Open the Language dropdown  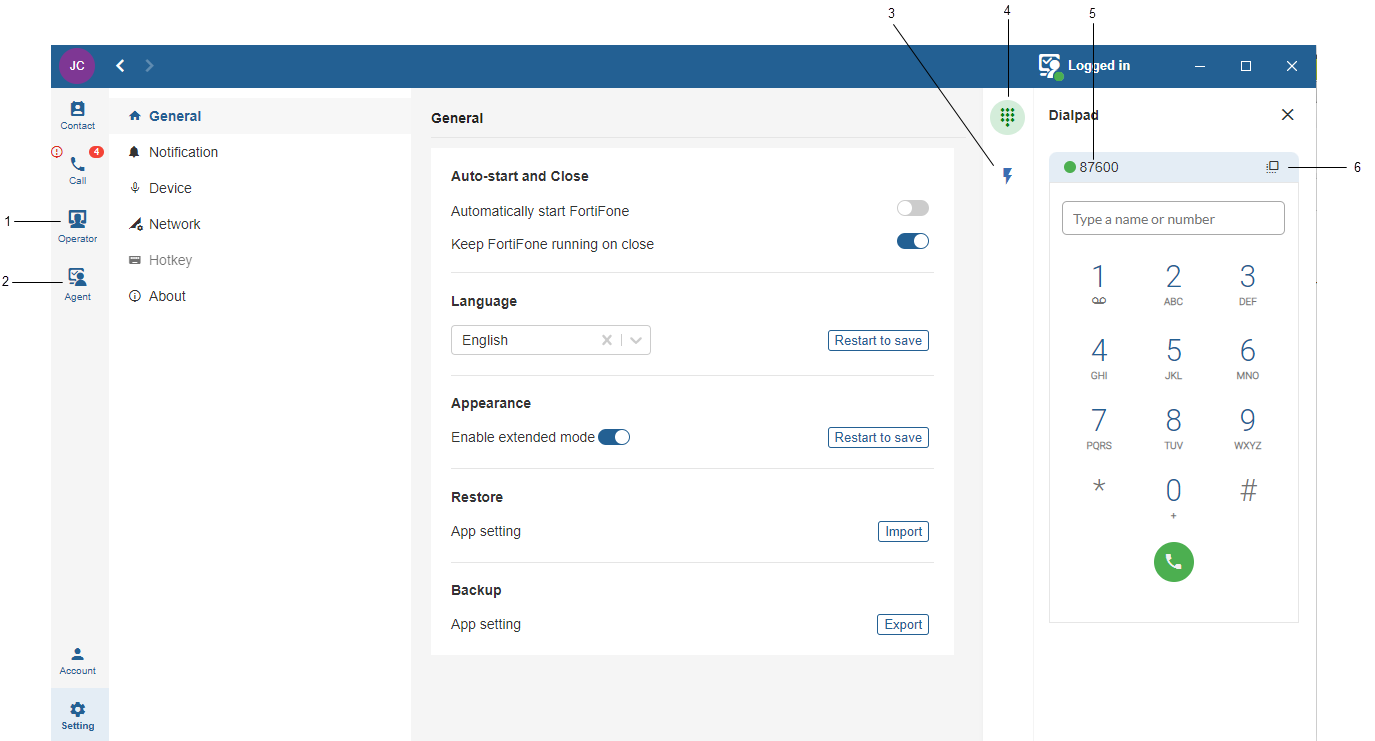pos(637,340)
